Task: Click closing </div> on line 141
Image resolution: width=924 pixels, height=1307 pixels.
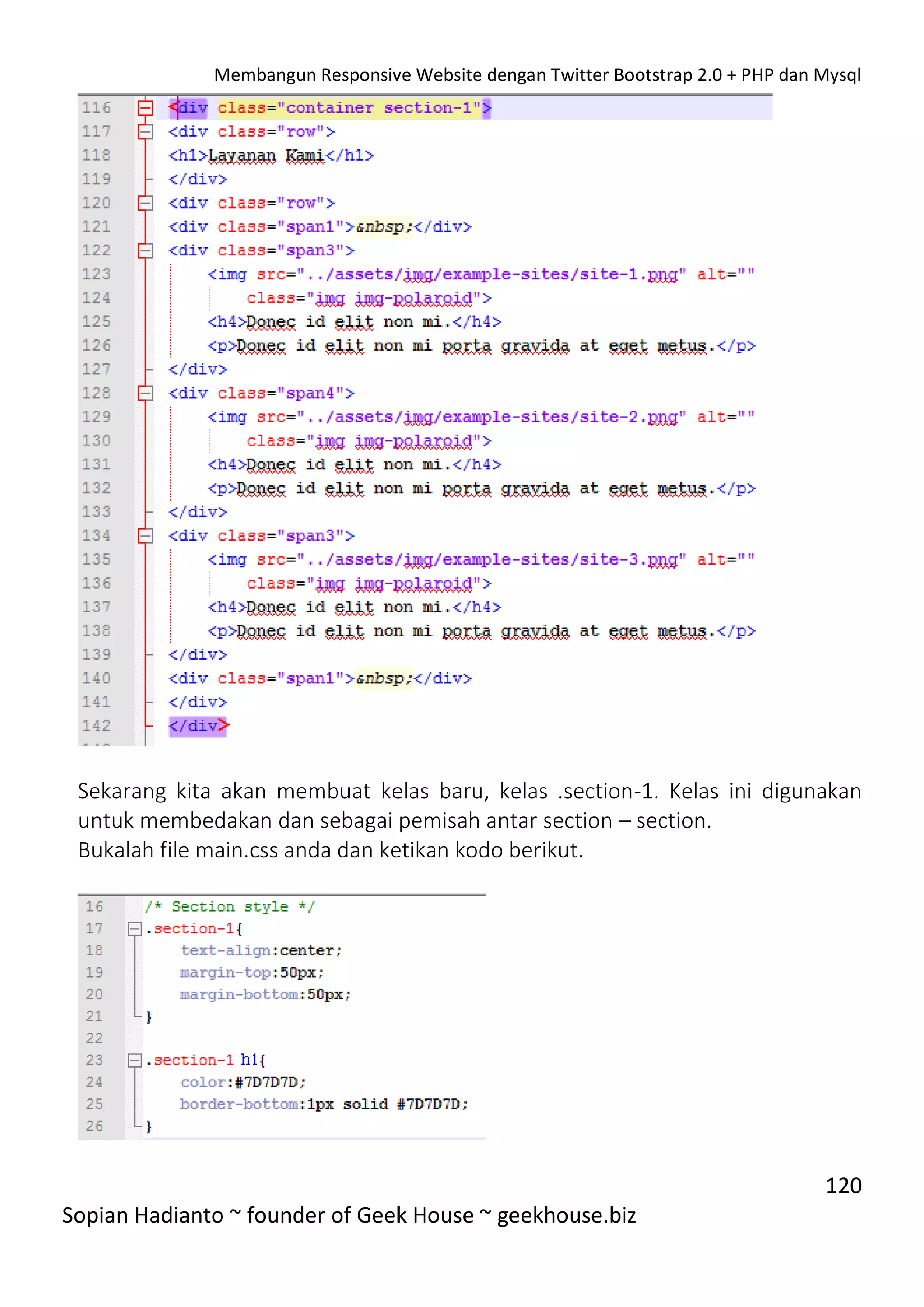Action: 198,702
